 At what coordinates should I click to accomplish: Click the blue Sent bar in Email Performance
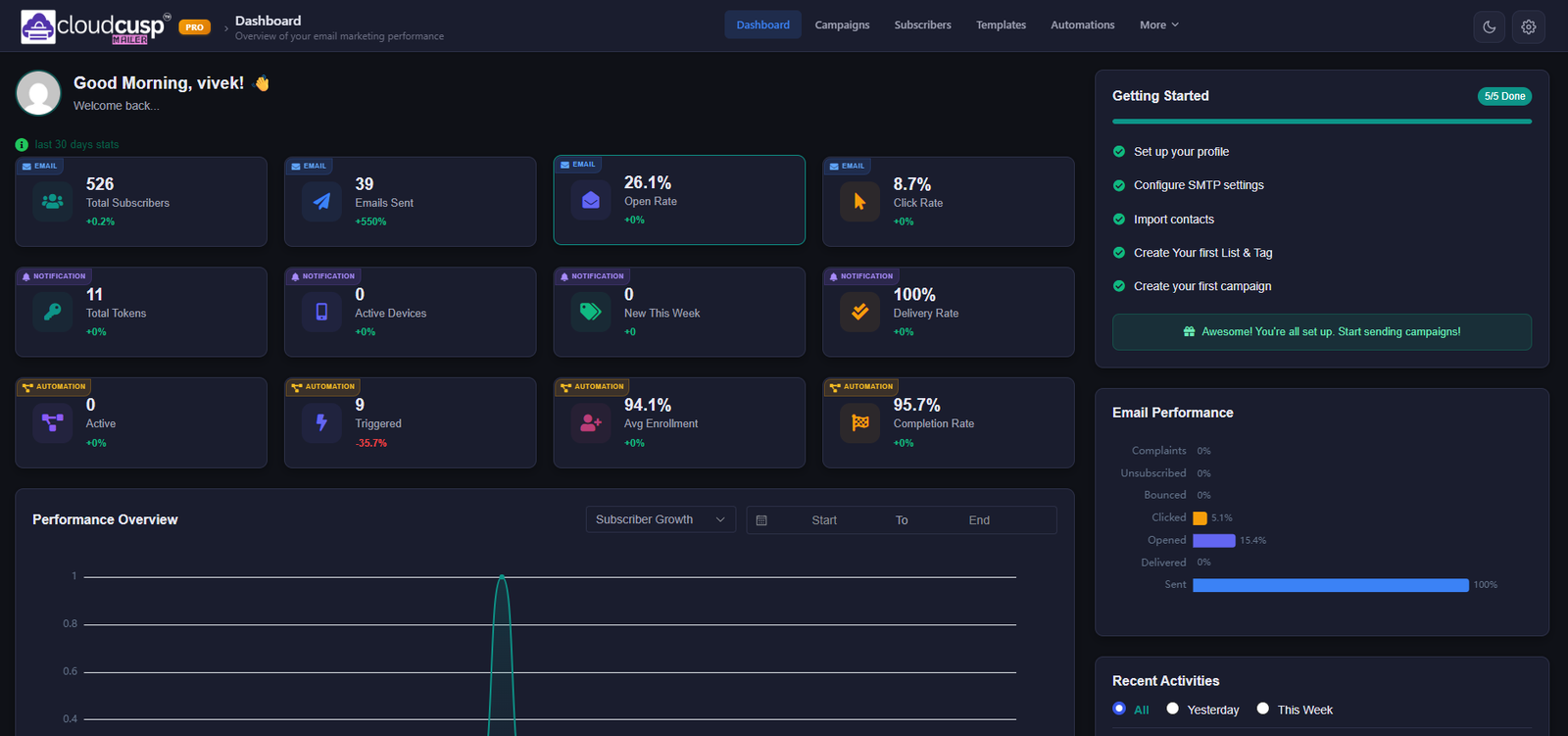coord(1331,585)
